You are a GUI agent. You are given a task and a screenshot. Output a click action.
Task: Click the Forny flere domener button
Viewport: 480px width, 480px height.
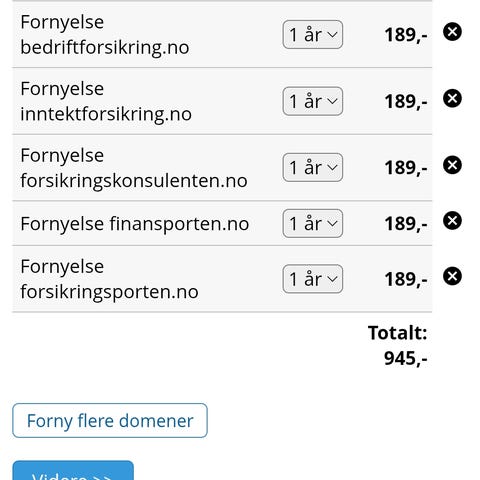tap(110, 421)
